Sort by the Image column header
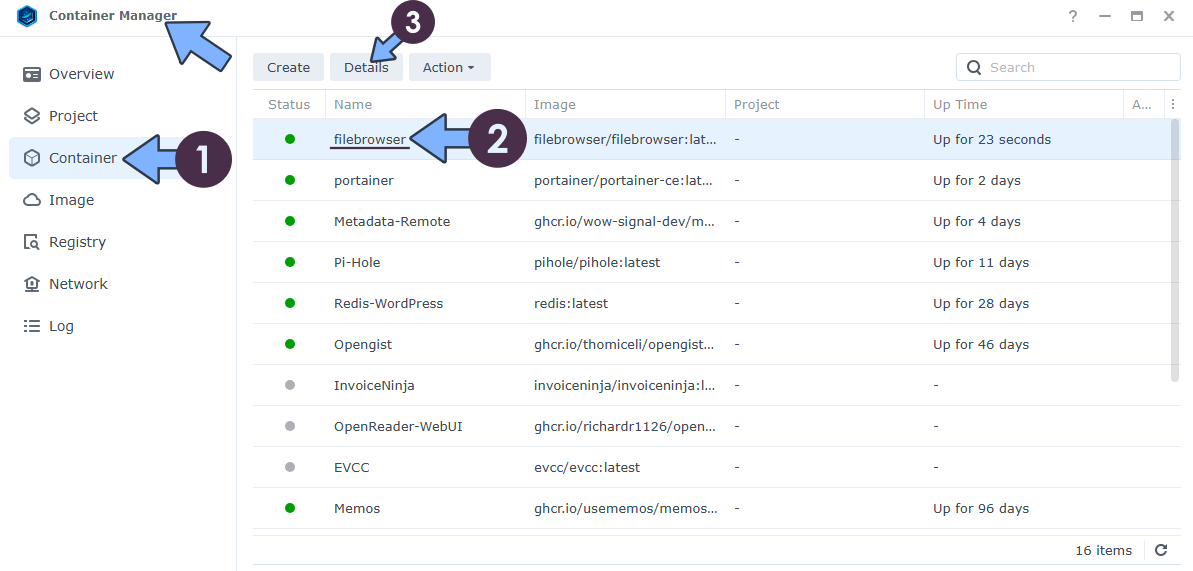 (625, 104)
